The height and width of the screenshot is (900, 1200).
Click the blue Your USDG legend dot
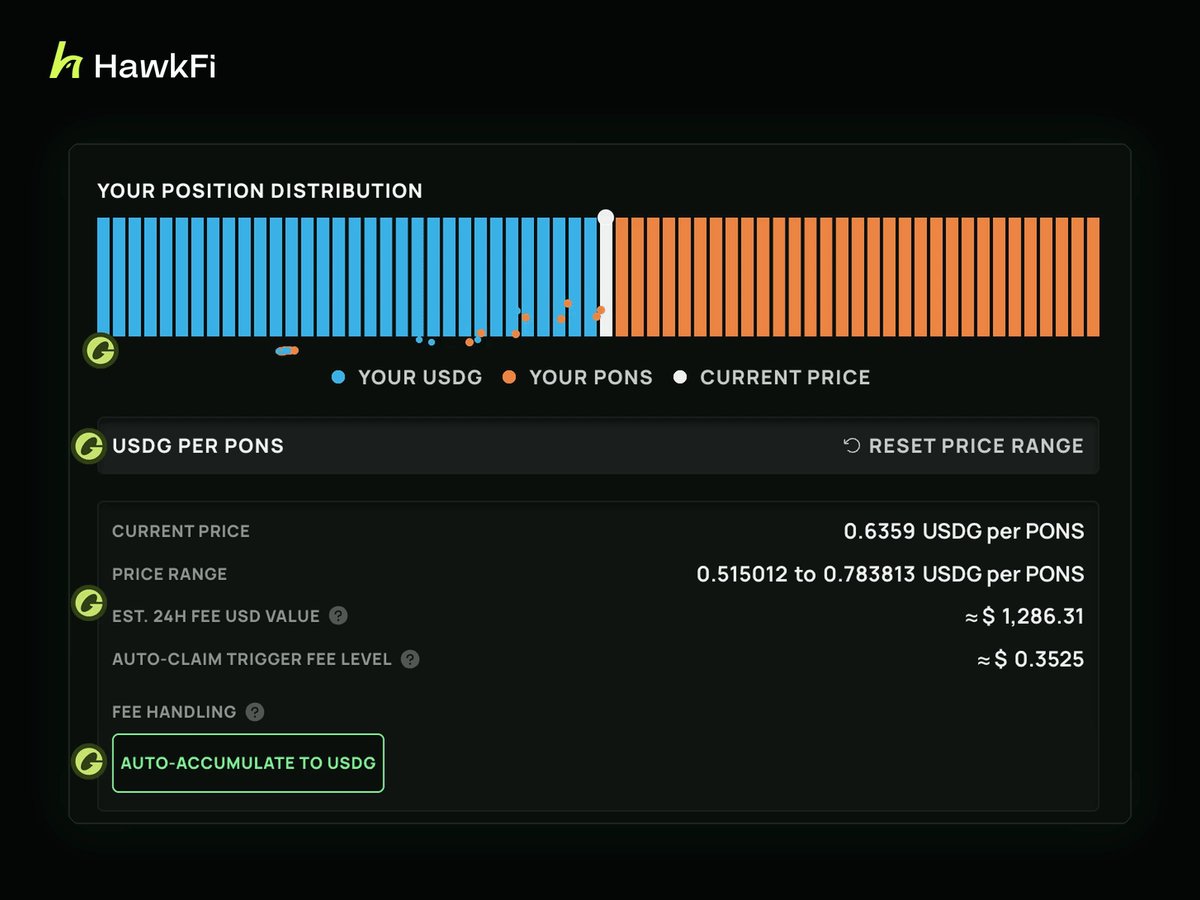339,378
